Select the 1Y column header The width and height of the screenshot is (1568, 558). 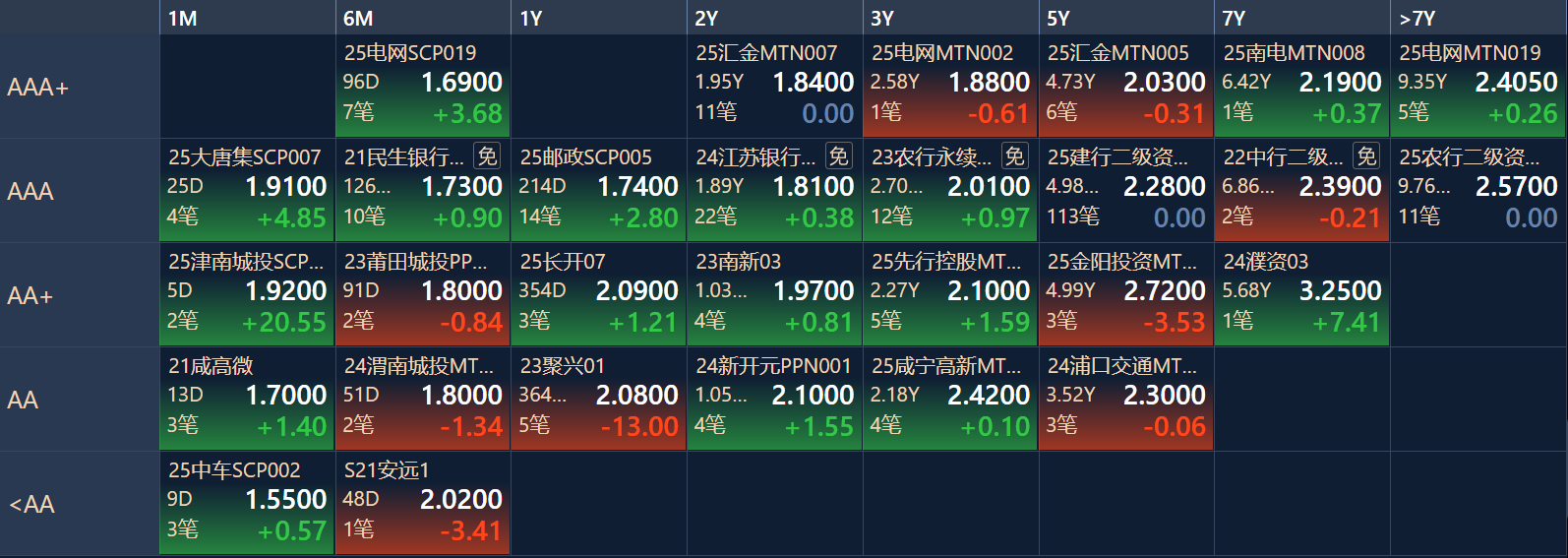[599, 18]
